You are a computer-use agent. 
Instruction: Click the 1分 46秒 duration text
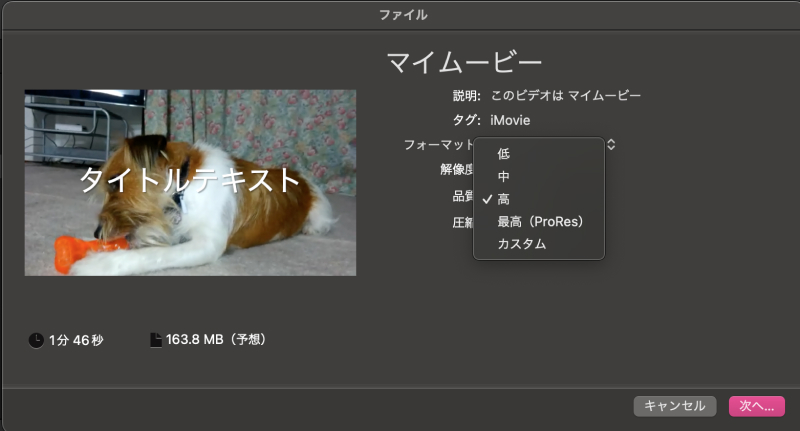pos(76,340)
